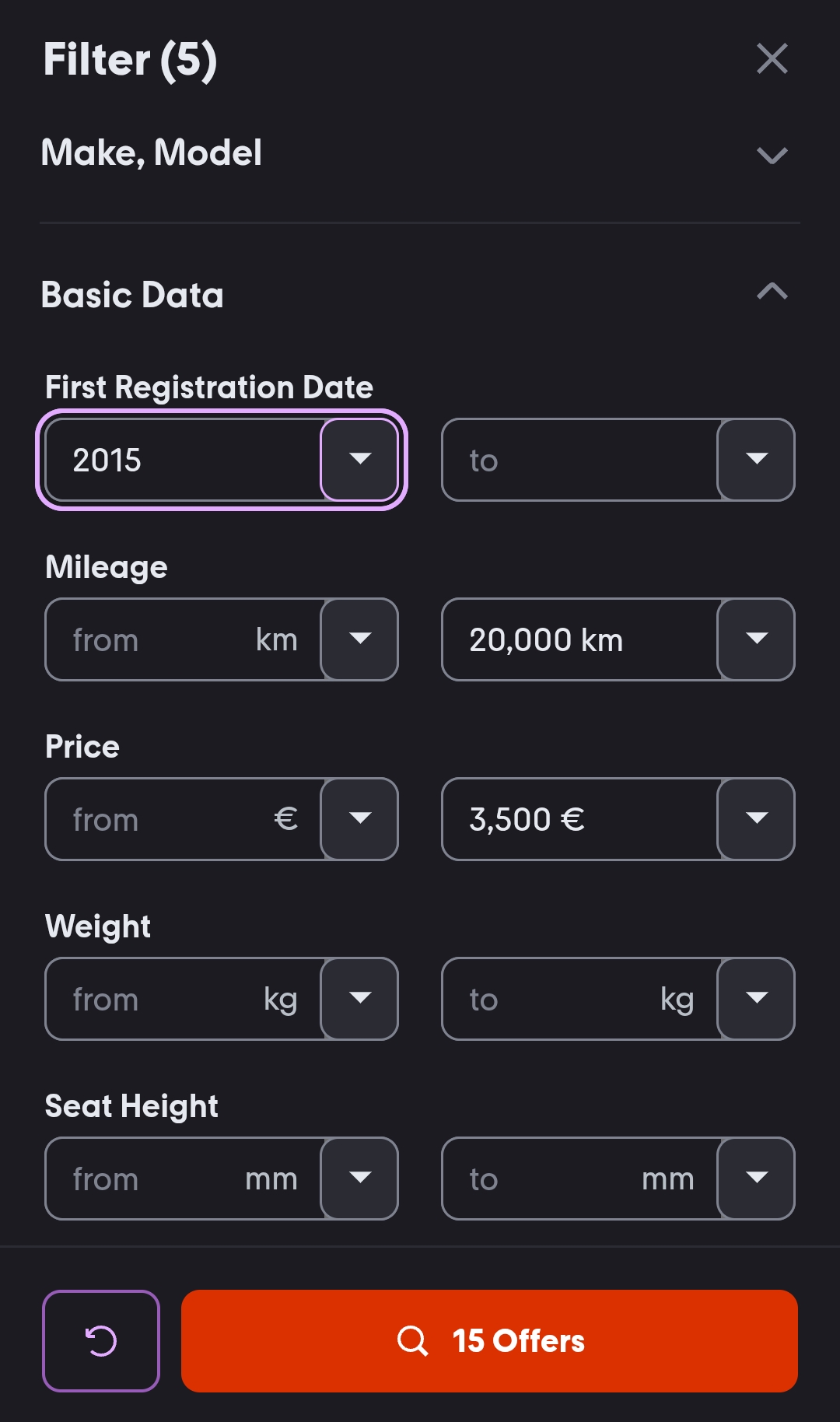Expand the Make, Model section
Screen dimensions: 840x1422
pyautogui.click(x=772, y=155)
